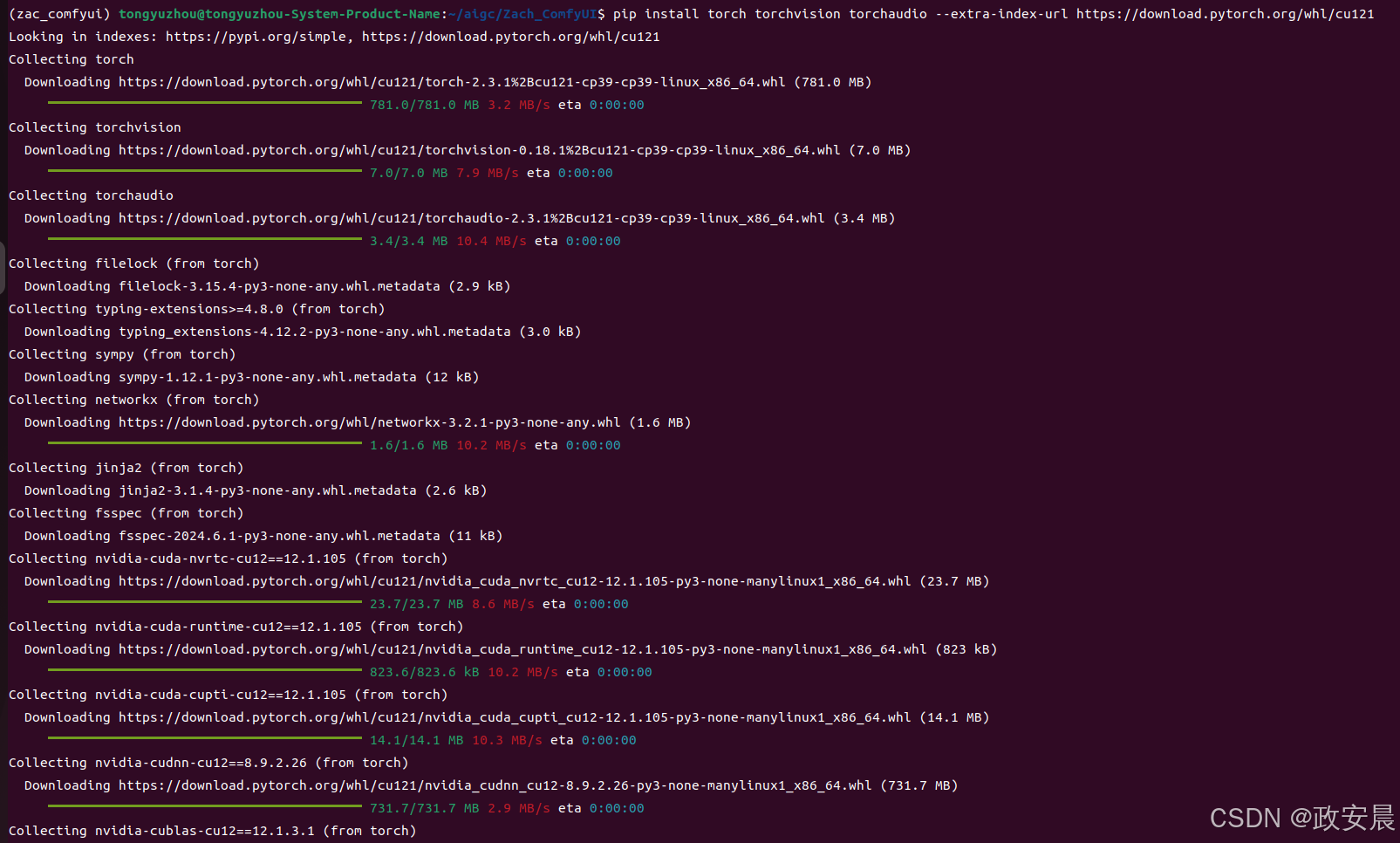
Task: Click the '2.9 MB/s' cudnn download speed
Action: click(519, 808)
